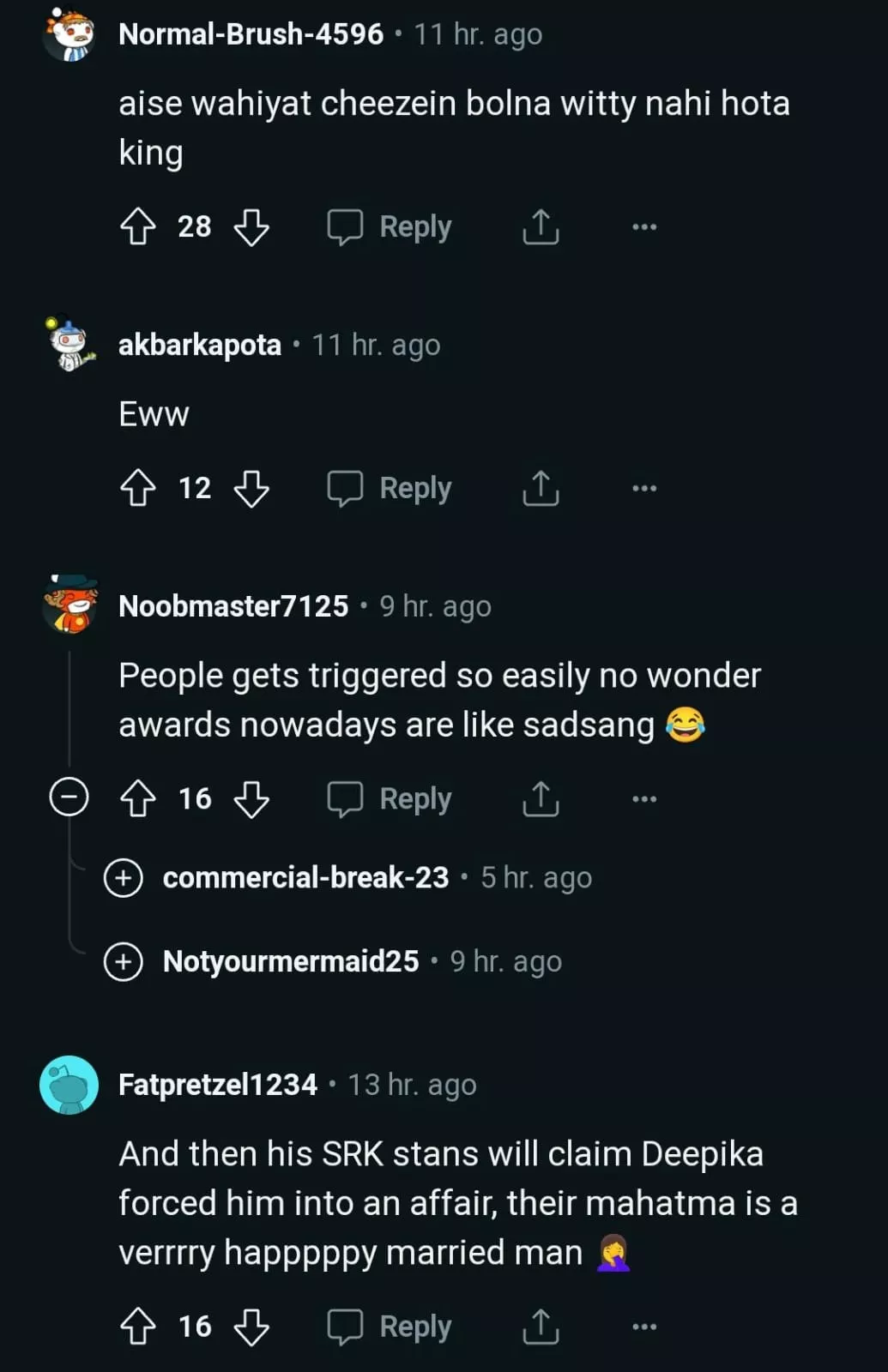888x1372 pixels.
Task: Upvote Noobmaster7125's comment
Action: click(x=138, y=799)
